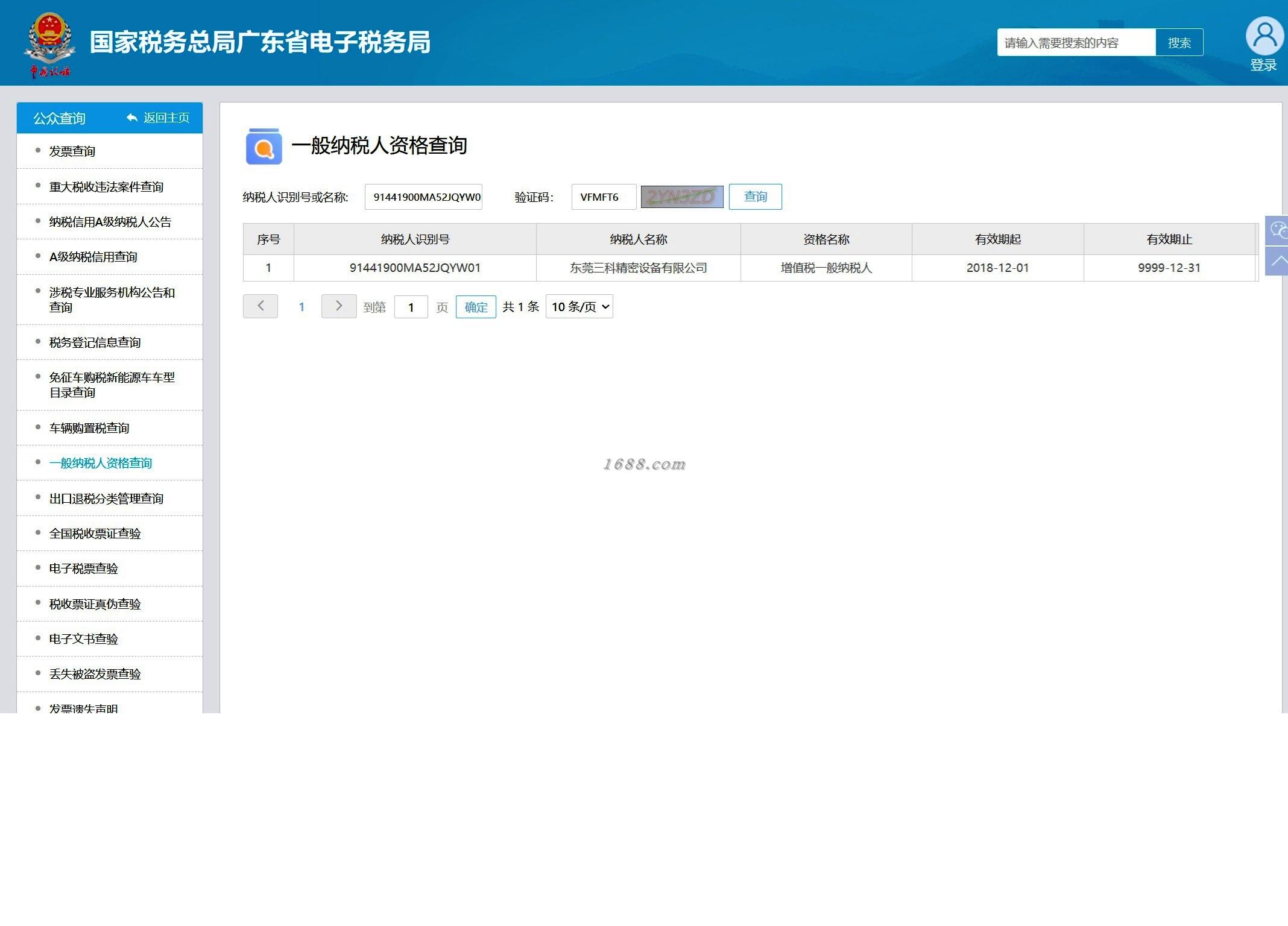Screen dimensions: 1288x926
Task: Open 发票查询 in the sidebar
Action: pos(72,151)
